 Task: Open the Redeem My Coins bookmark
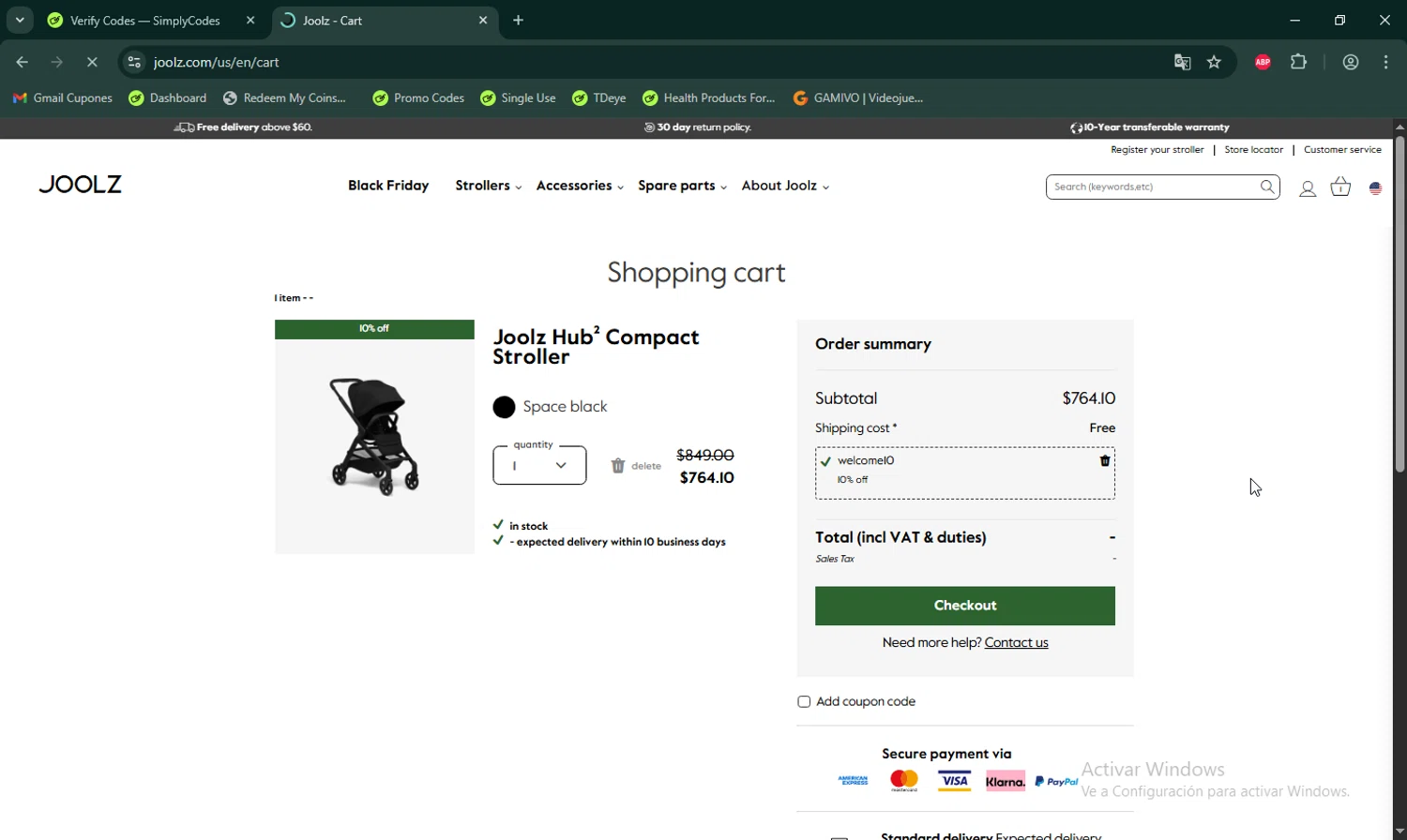[285, 98]
